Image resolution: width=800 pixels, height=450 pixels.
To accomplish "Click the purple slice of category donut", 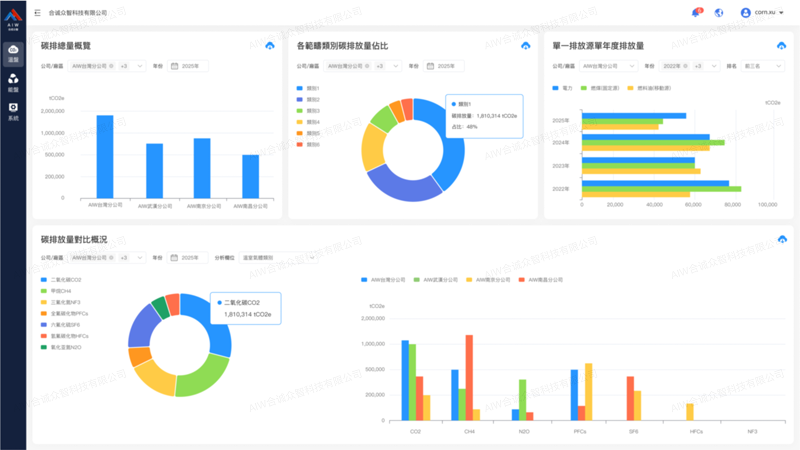I will (x=403, y=185).
